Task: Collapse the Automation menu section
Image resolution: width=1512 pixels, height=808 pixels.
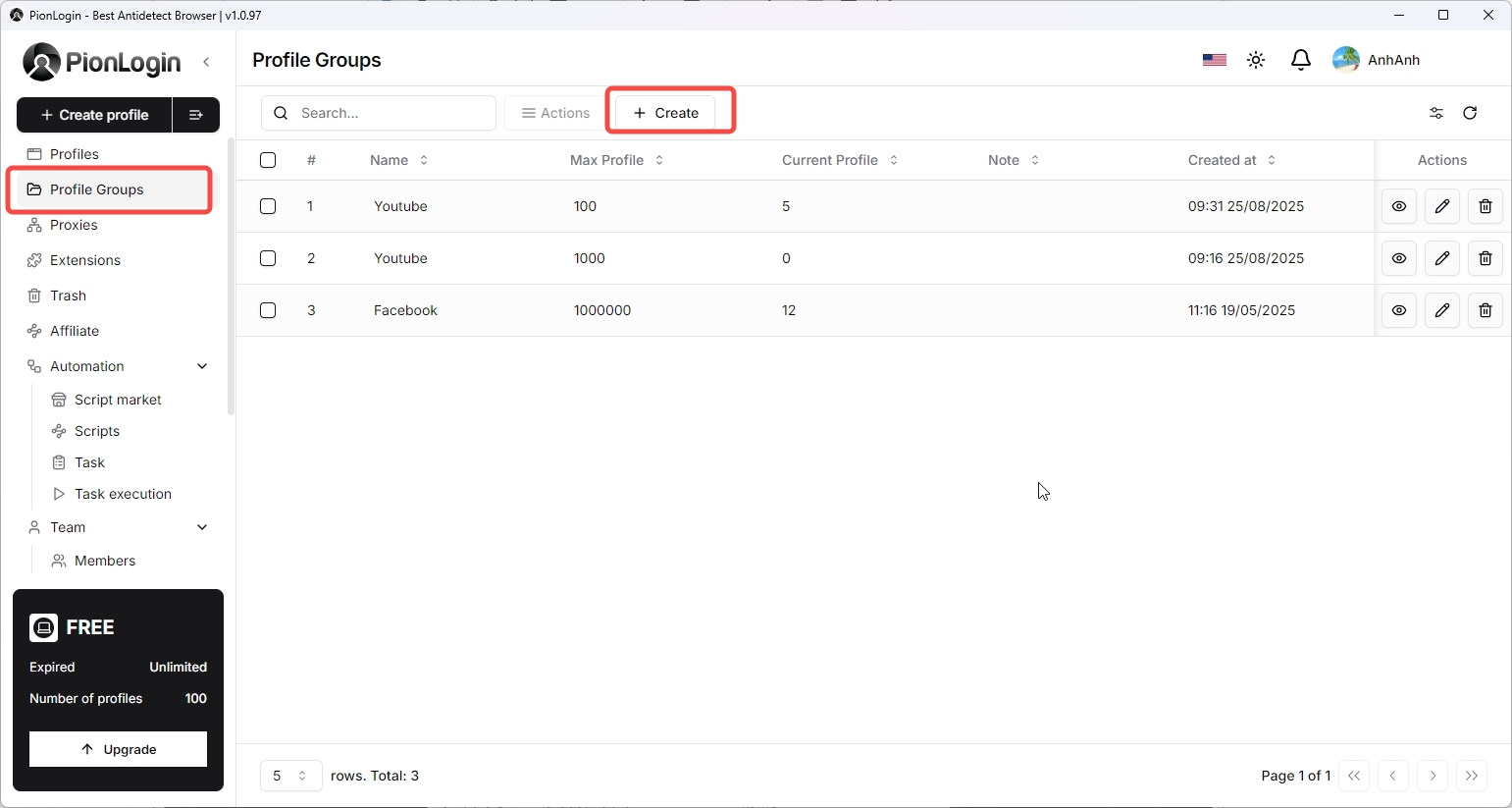Action: tap(202, 366)
